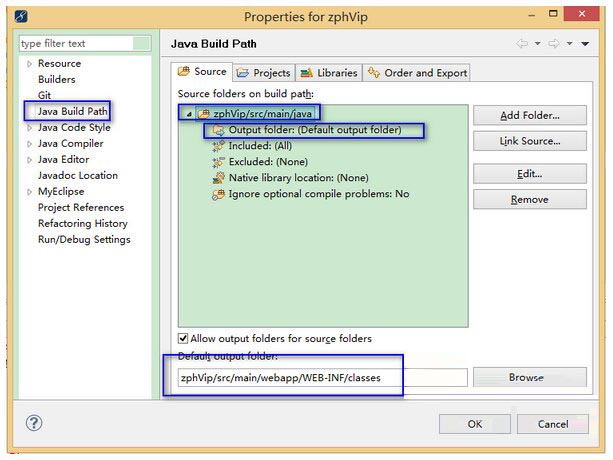Expand the Resource tree node

(x=29, y=64)
